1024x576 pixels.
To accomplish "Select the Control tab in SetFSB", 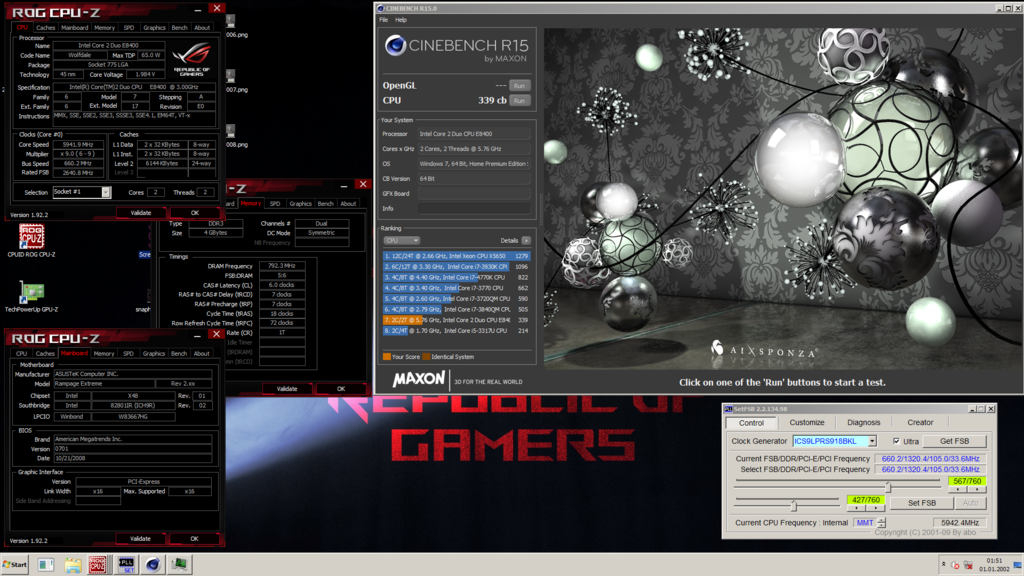I will 751,423.
